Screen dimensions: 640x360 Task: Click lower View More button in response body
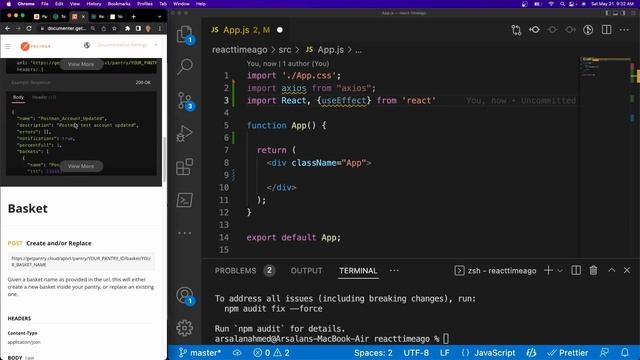81,166
